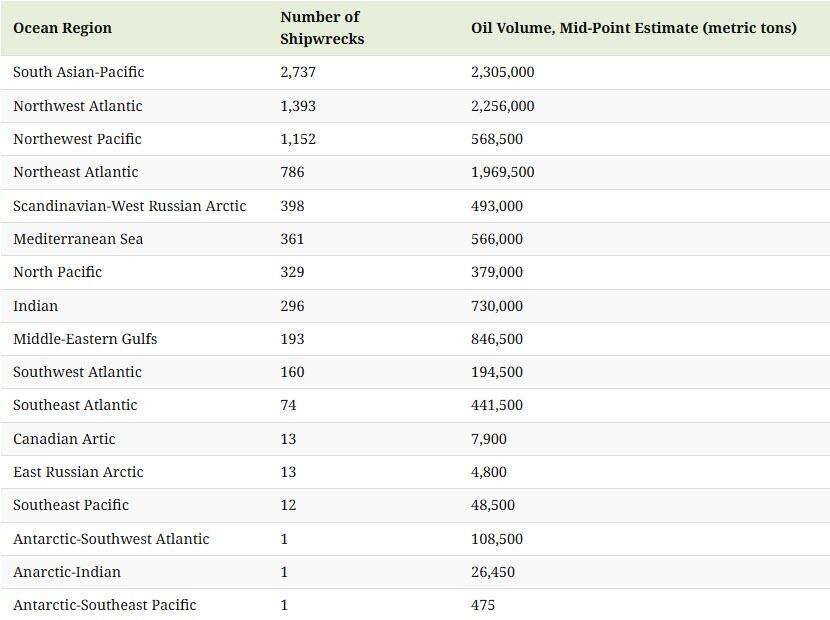Select the 194,500 oil volume cell

[x=496, y=372]
